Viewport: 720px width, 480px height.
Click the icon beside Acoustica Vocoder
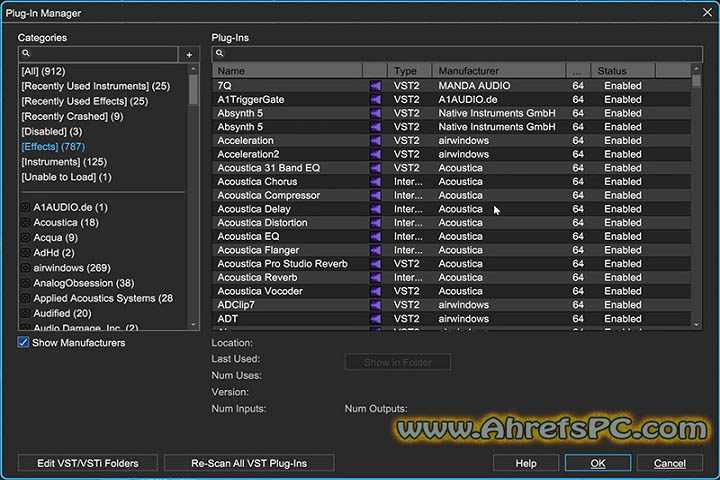pyautogui.click(x=376, y=291)
